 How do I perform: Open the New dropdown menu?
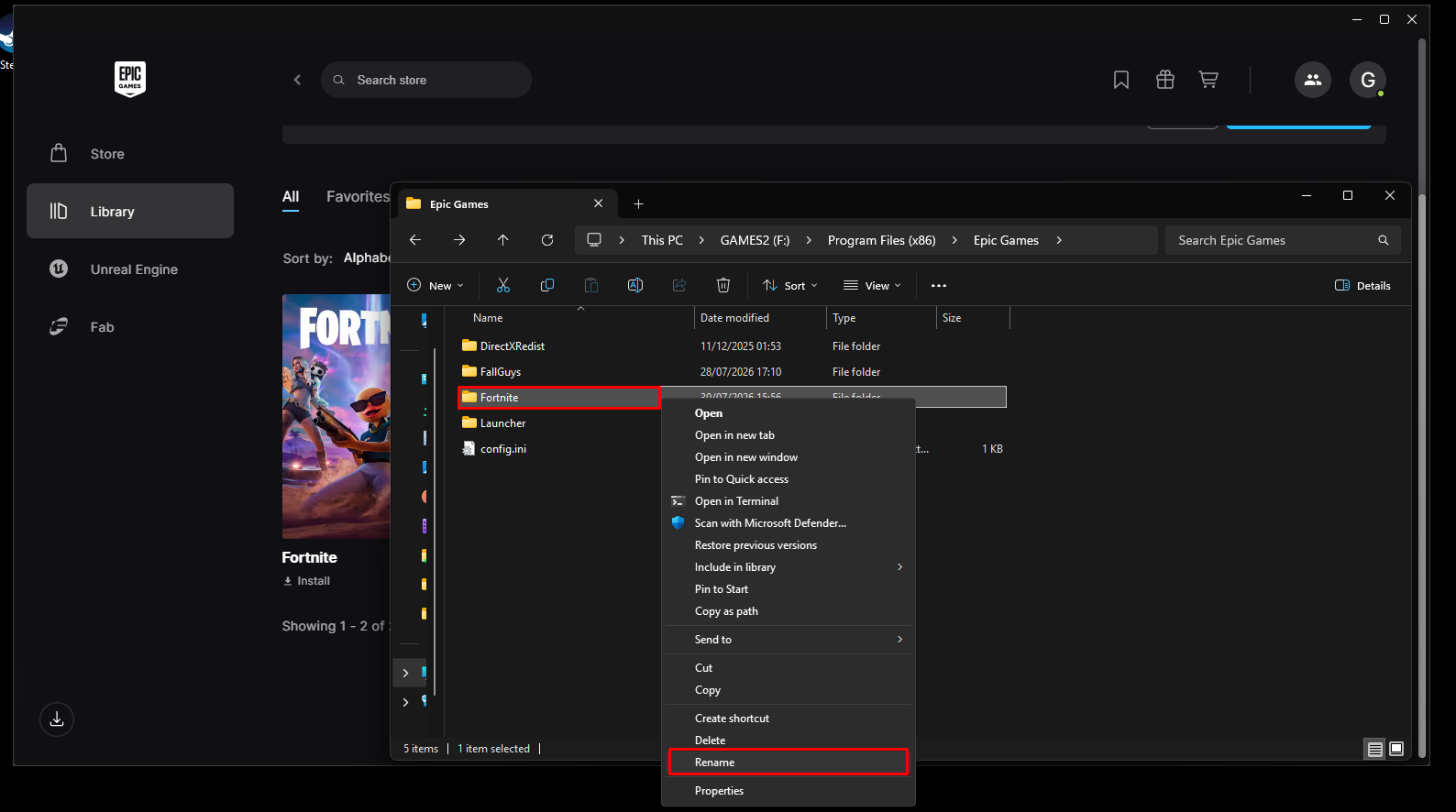coord(436,285)
